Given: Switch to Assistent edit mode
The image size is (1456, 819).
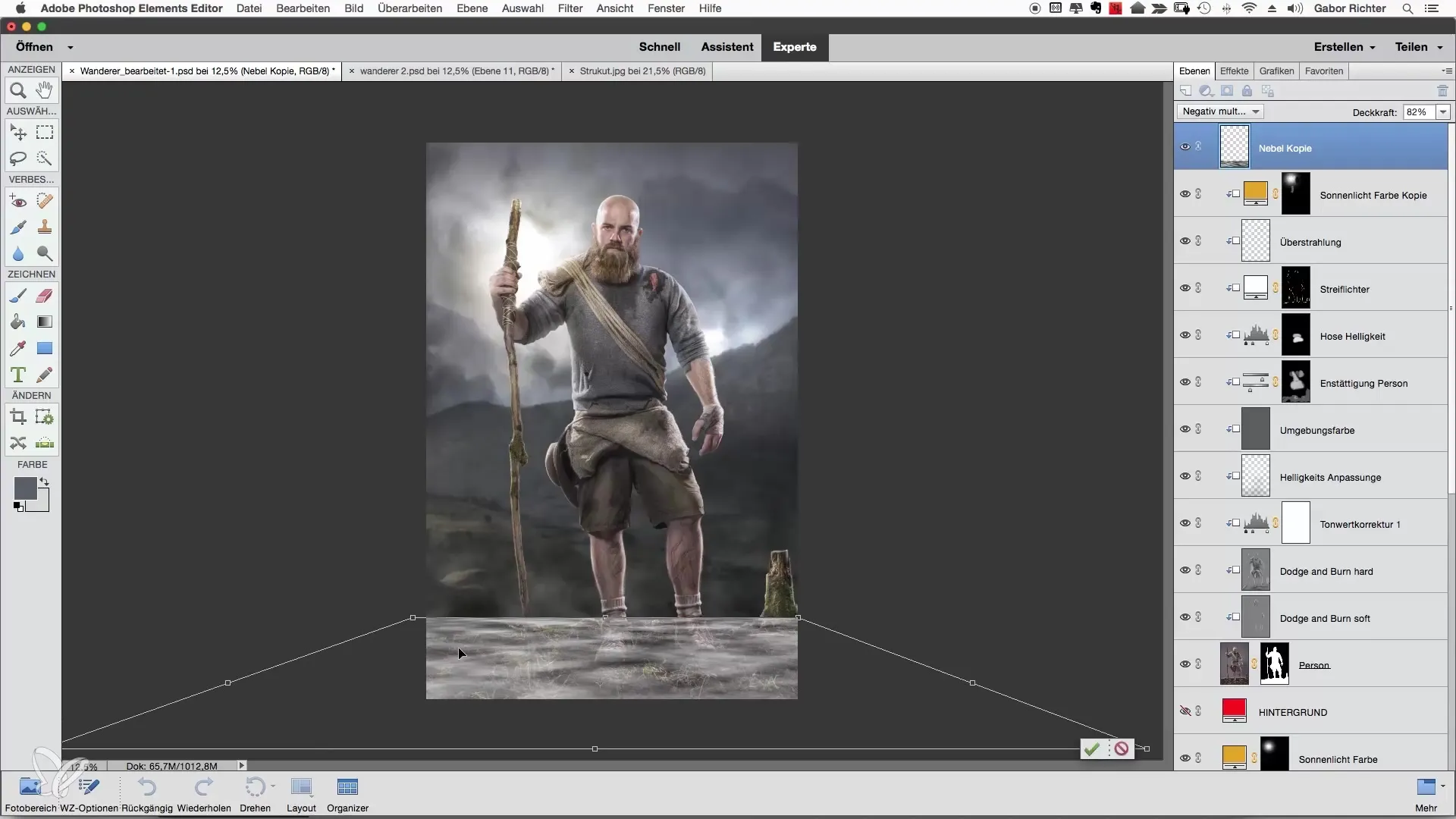Looking at the screenshot, I should (x=726, y=47).
